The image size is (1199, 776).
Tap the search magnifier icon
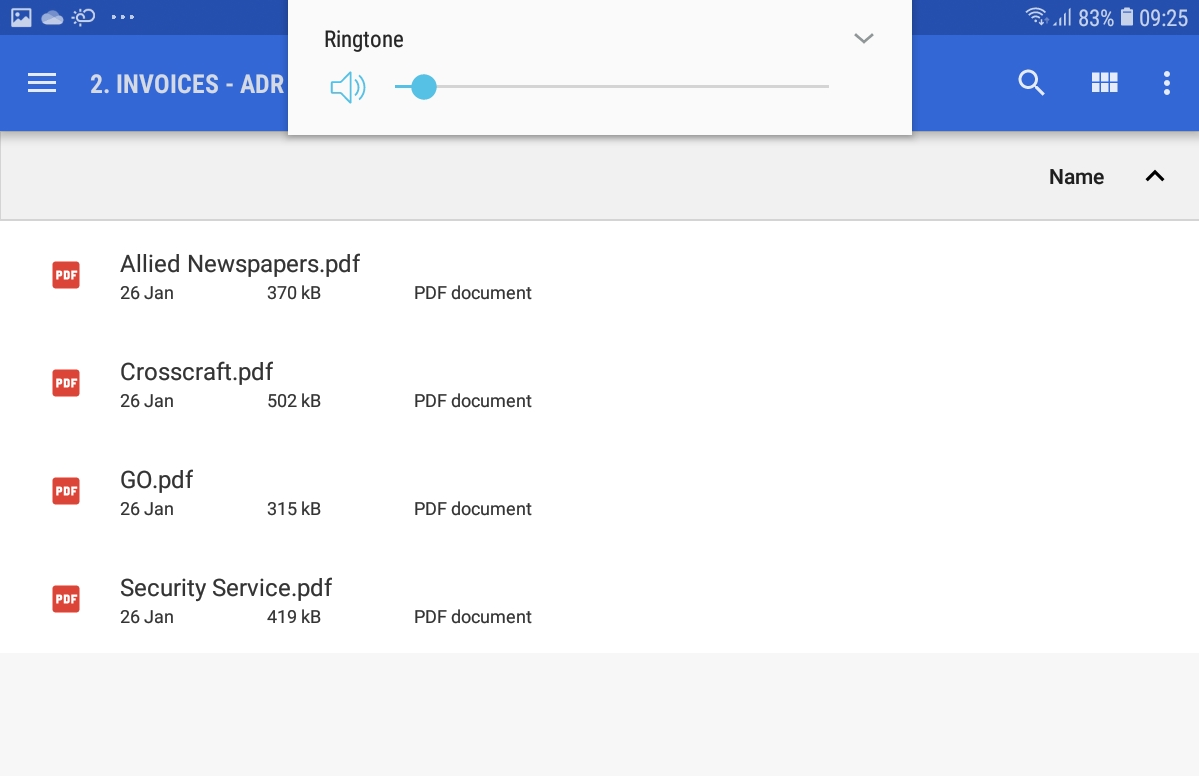[x=1031, y=84]
